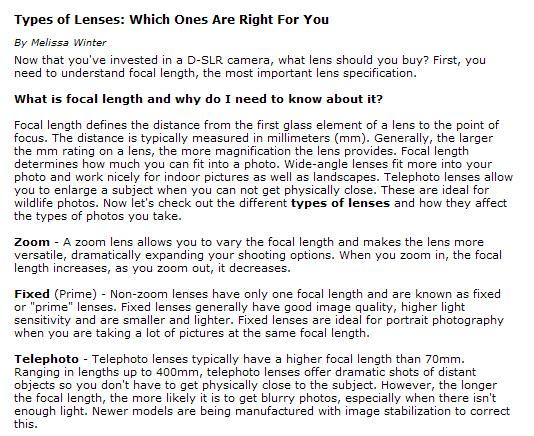Click the word "D-SLR" in intro
The width and height of the screenshot is (534, 436).
pyautogui.click(x=205, y=60)
